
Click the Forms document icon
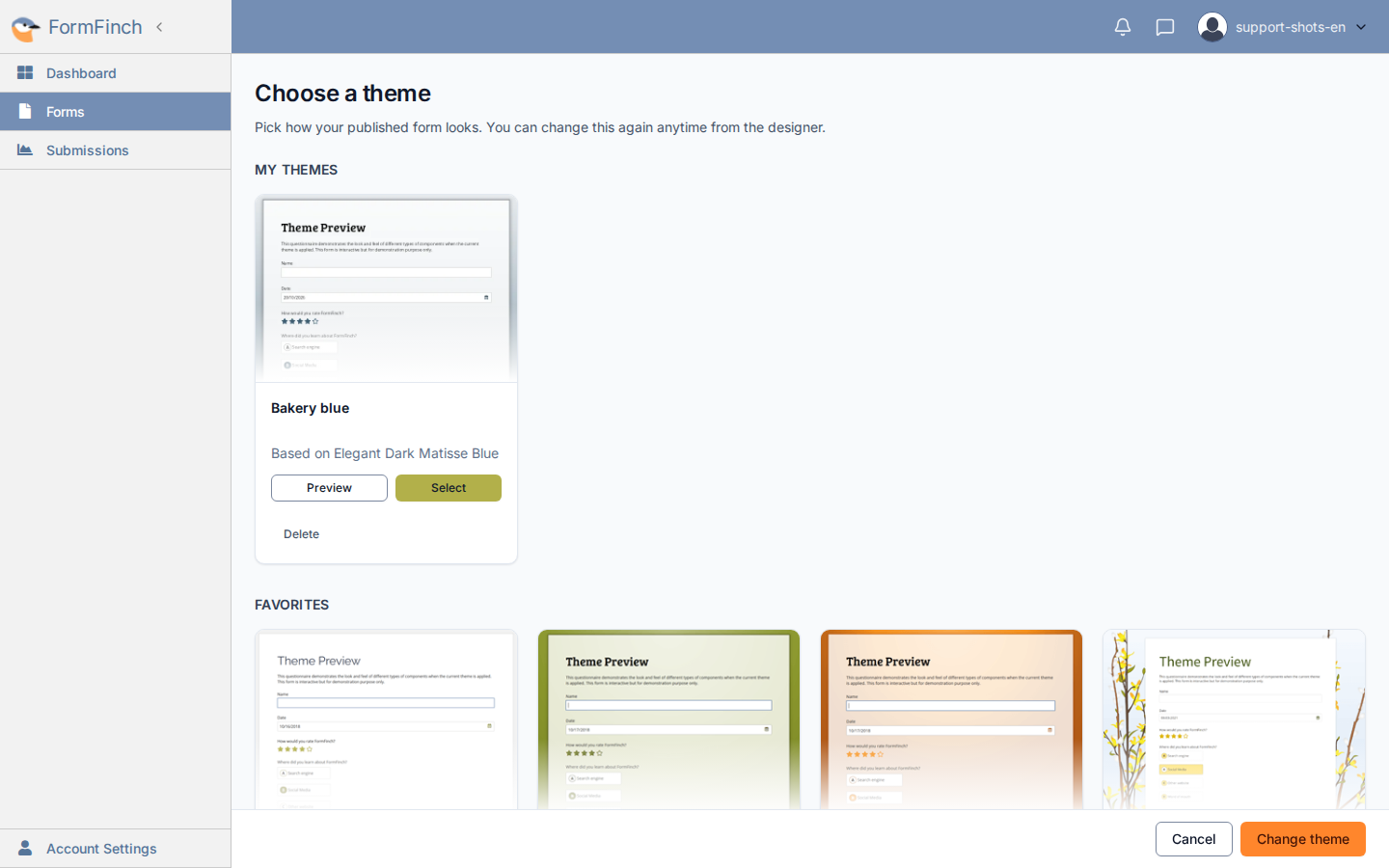25,112
